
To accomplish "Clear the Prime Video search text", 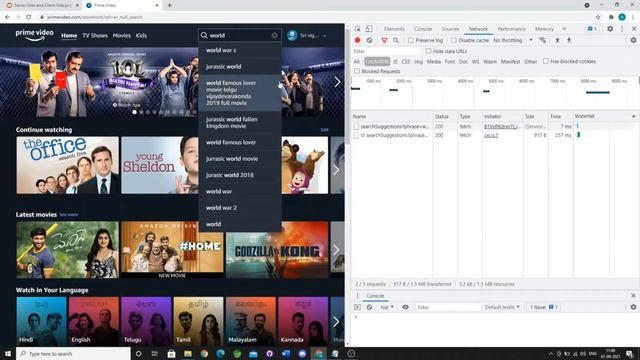I will pyautogui.click(x=275, y=36).
